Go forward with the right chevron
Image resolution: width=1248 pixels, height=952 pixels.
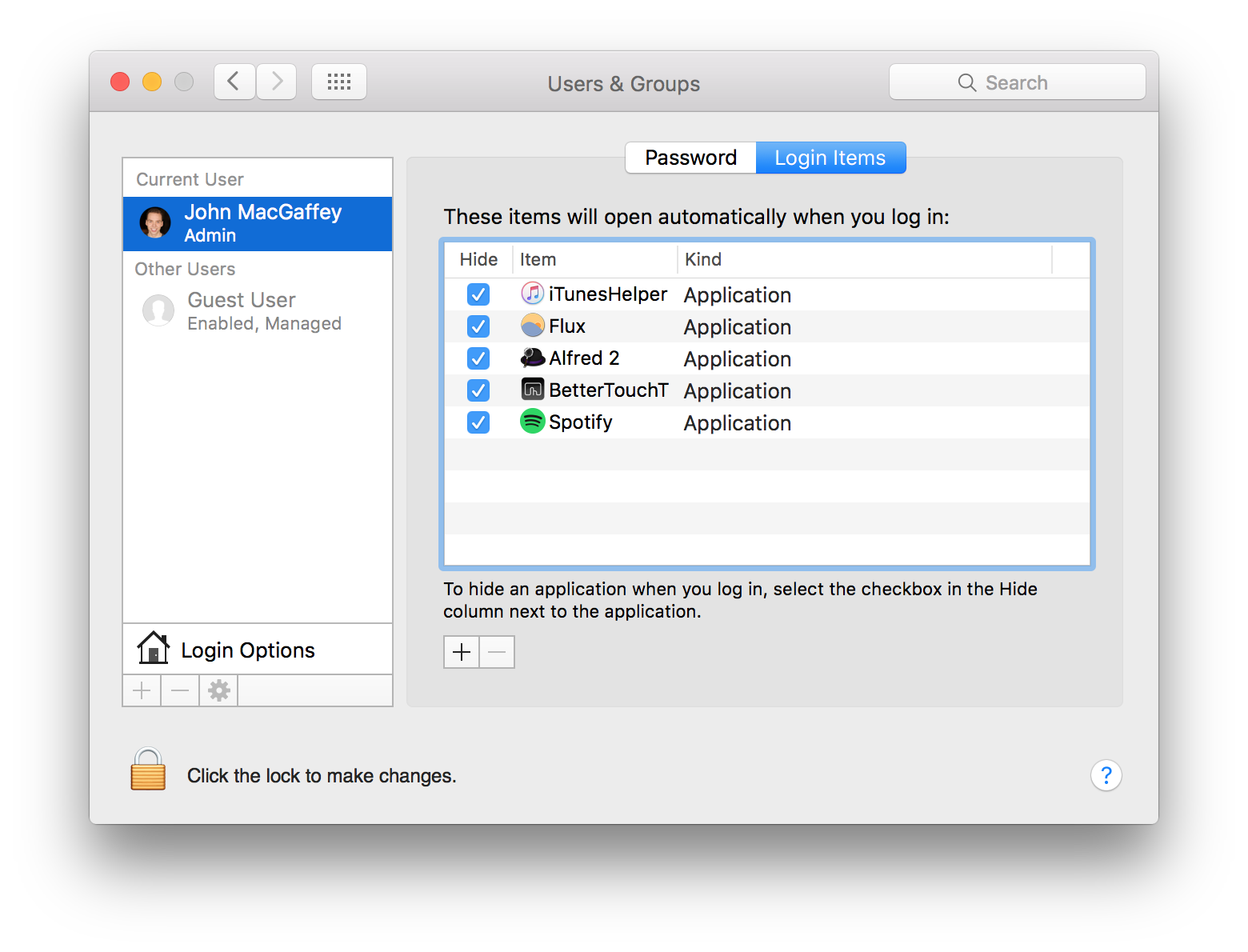click(x=277, y=82)
